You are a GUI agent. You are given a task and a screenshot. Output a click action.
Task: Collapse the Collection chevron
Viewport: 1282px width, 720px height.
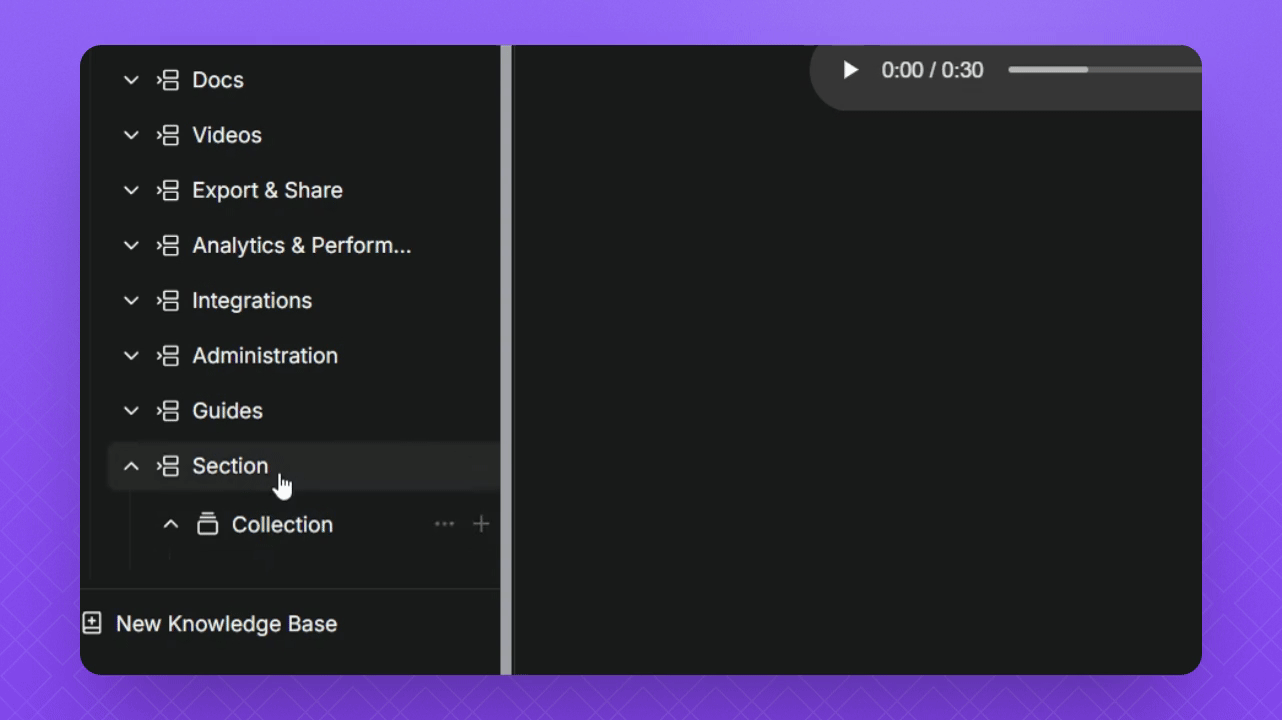(171, 524)
